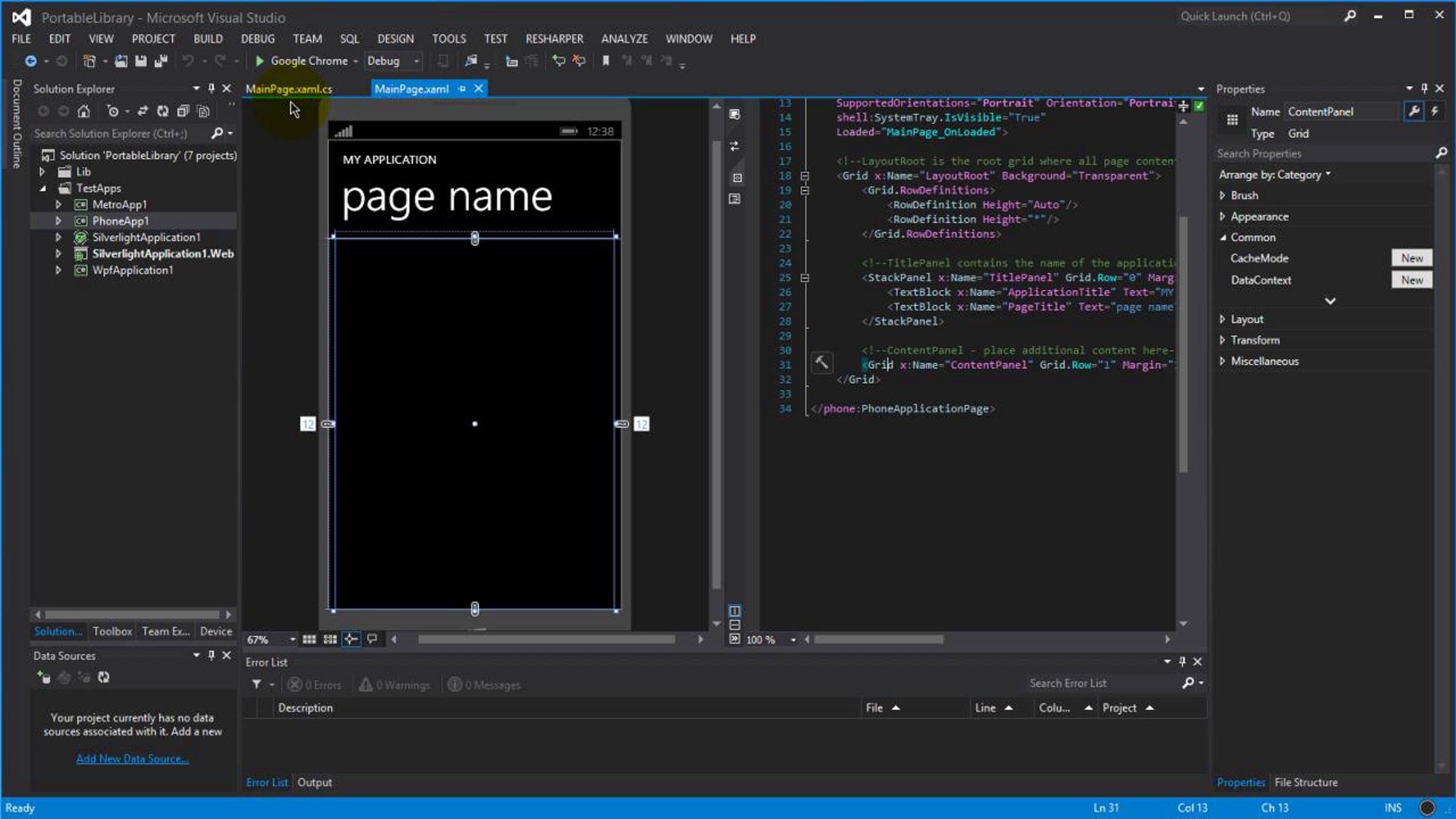This screenshot has width=1456, height=819.
Task: Click the XAML editor horizontal scrollbar thumb
Action: (x=878, y=639)
